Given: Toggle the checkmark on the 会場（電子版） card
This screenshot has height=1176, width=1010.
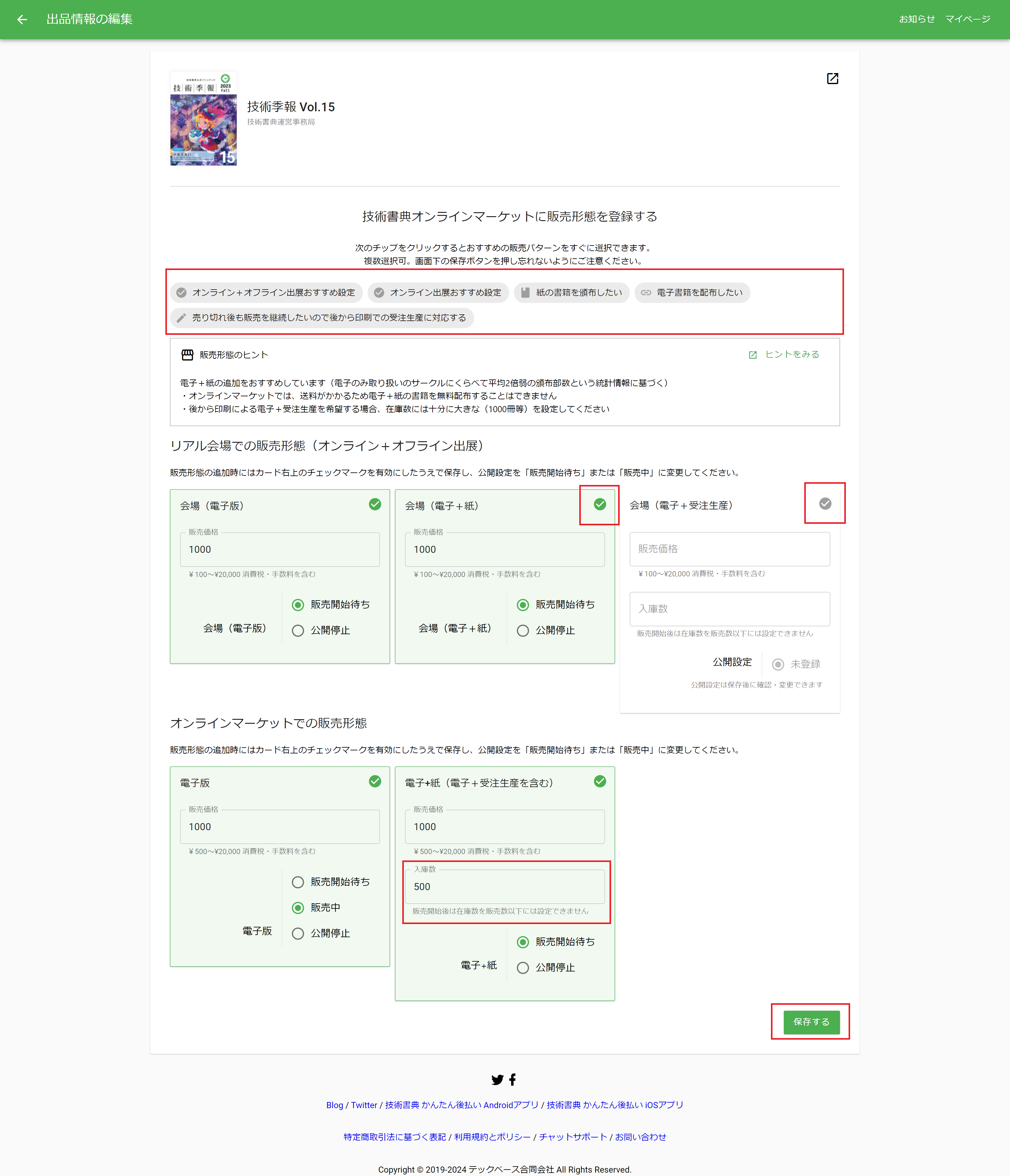Looking at the screenshot, I should click(x=375, y=504).
